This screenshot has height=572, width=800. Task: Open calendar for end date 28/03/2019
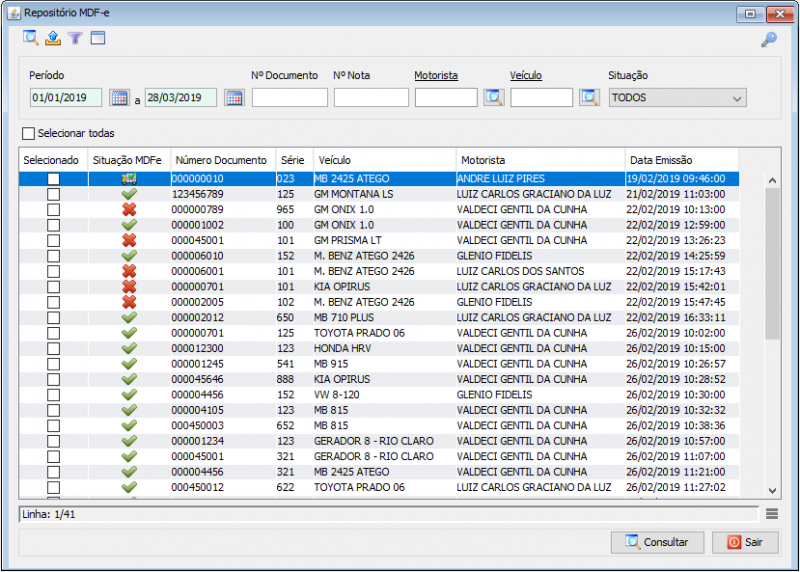click(x=234, y=97)
